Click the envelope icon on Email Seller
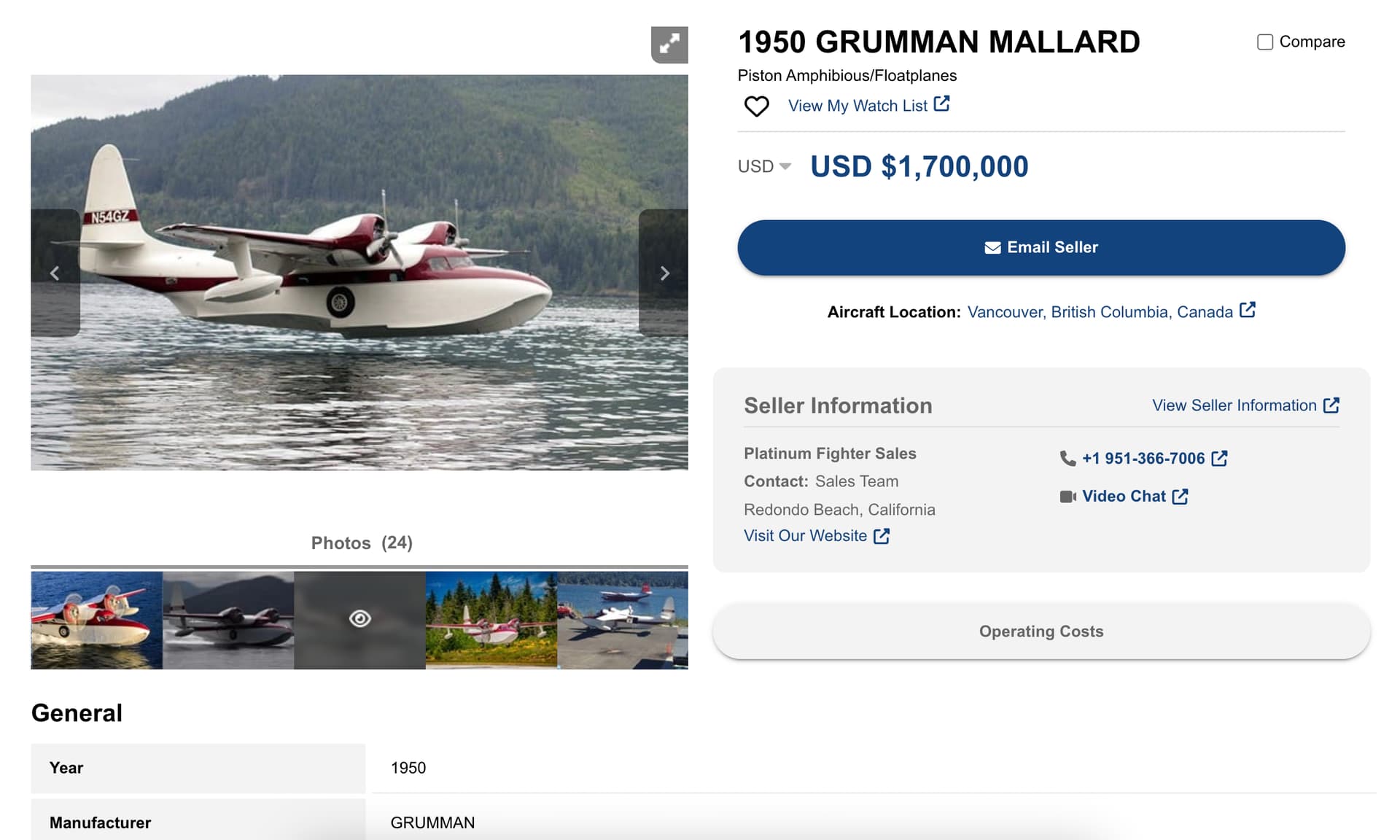 [992, 248]
